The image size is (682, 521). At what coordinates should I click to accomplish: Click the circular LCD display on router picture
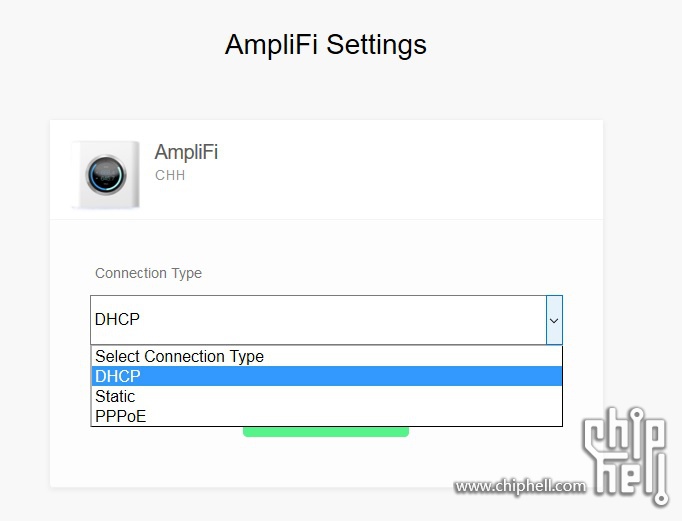(x=106, y=175)
